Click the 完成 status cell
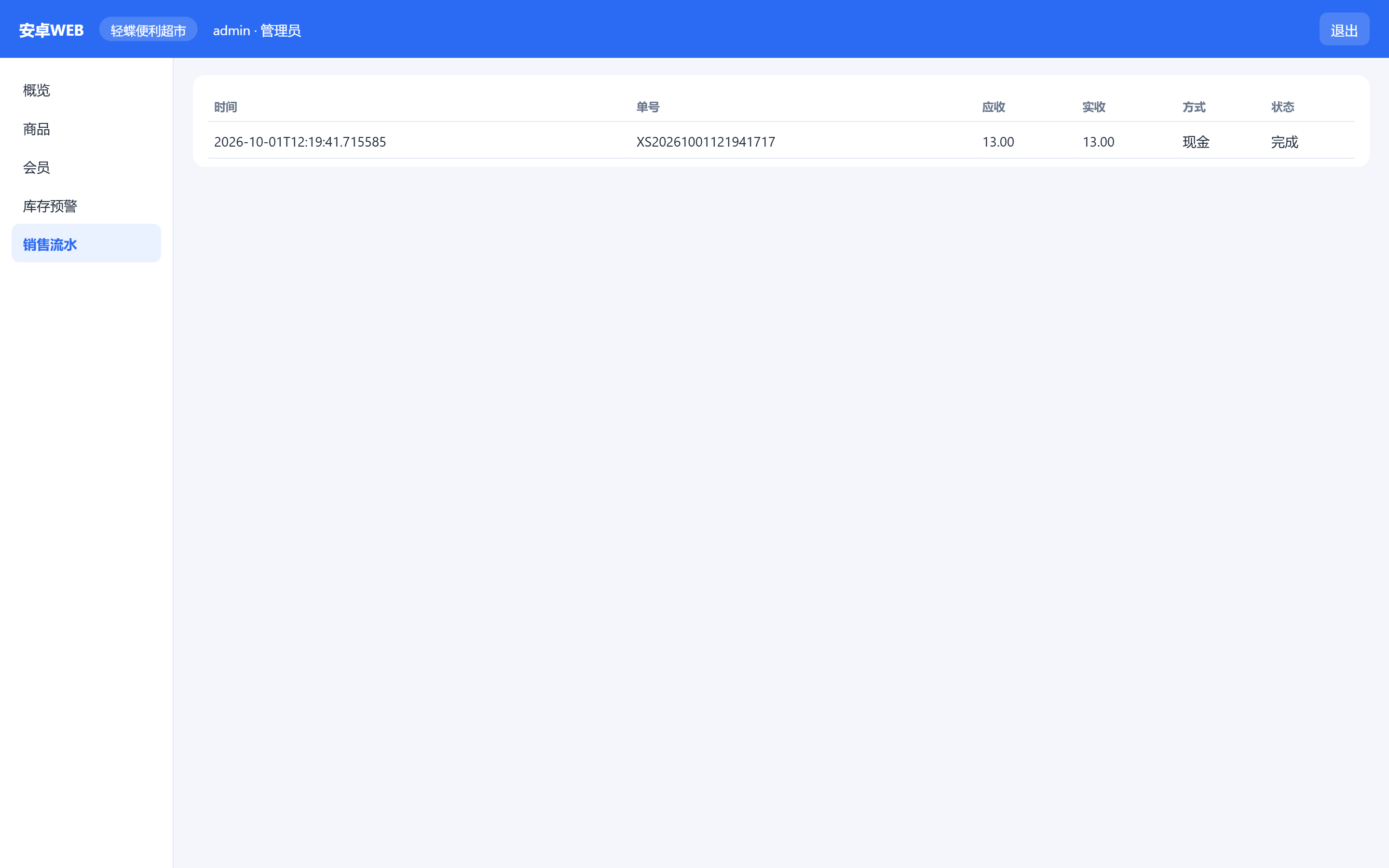The image size is (1389, 868). [1284, 141]
